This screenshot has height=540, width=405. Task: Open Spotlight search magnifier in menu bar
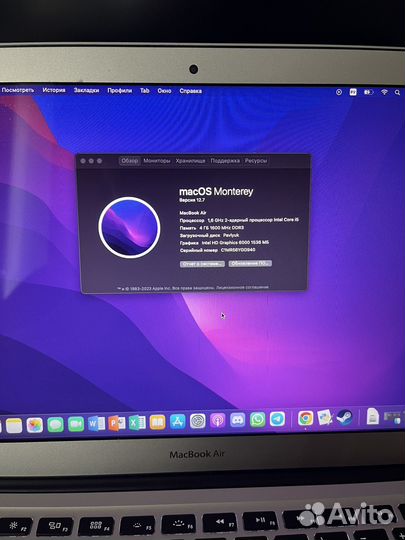[397, 92]
